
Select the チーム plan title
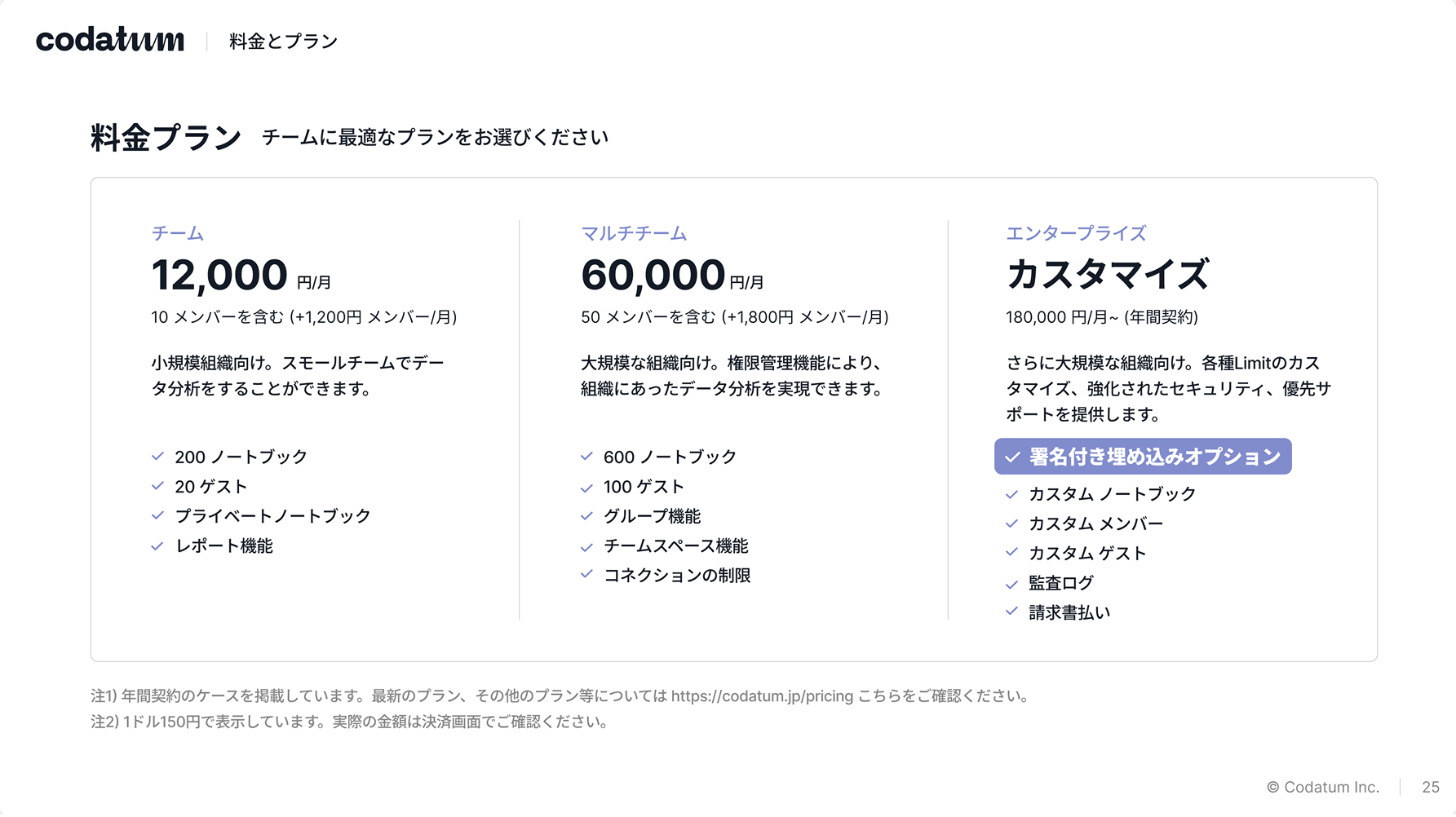[178, 233]
